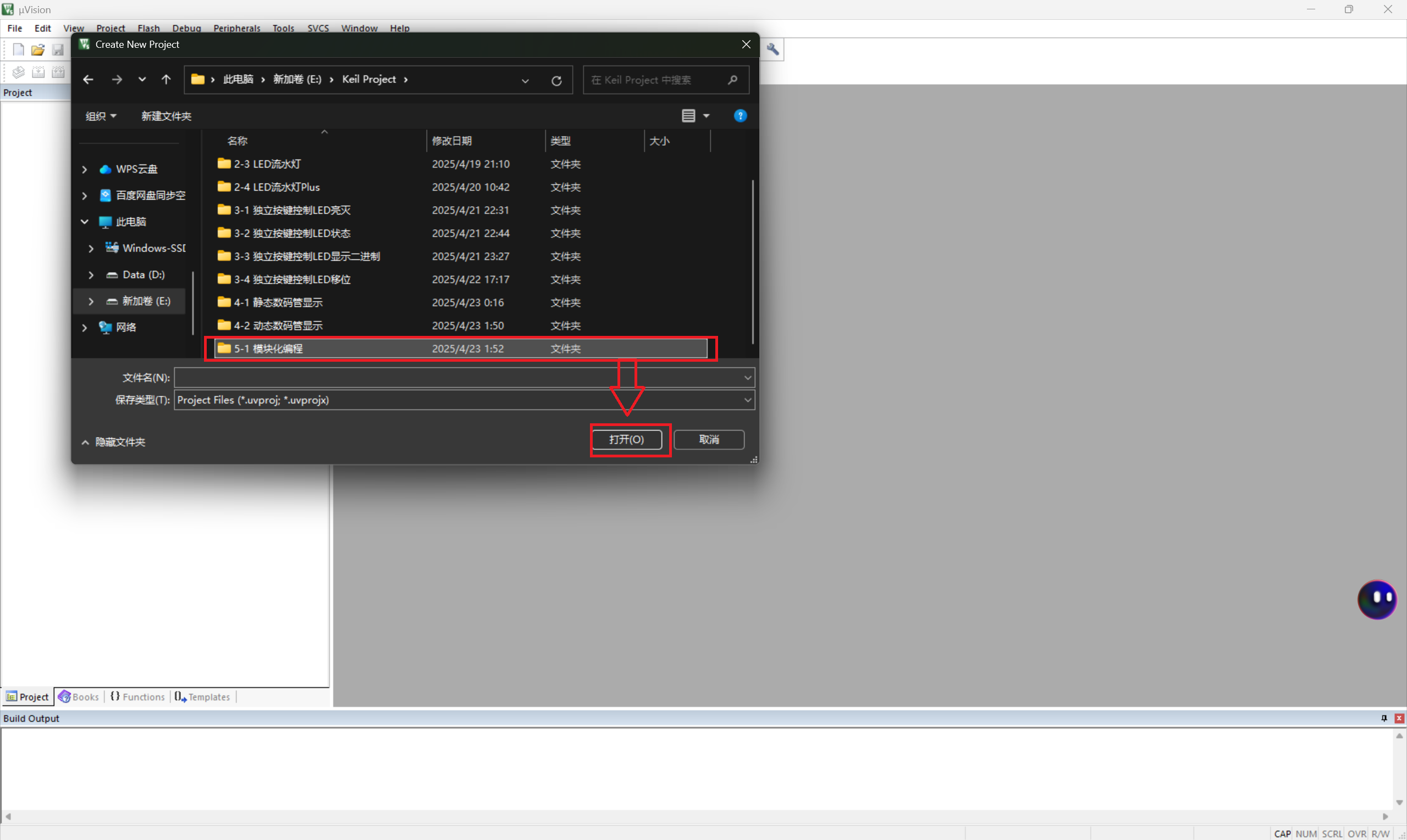
Task: Refresh the Keil Project folder listing
Action: 556,80
